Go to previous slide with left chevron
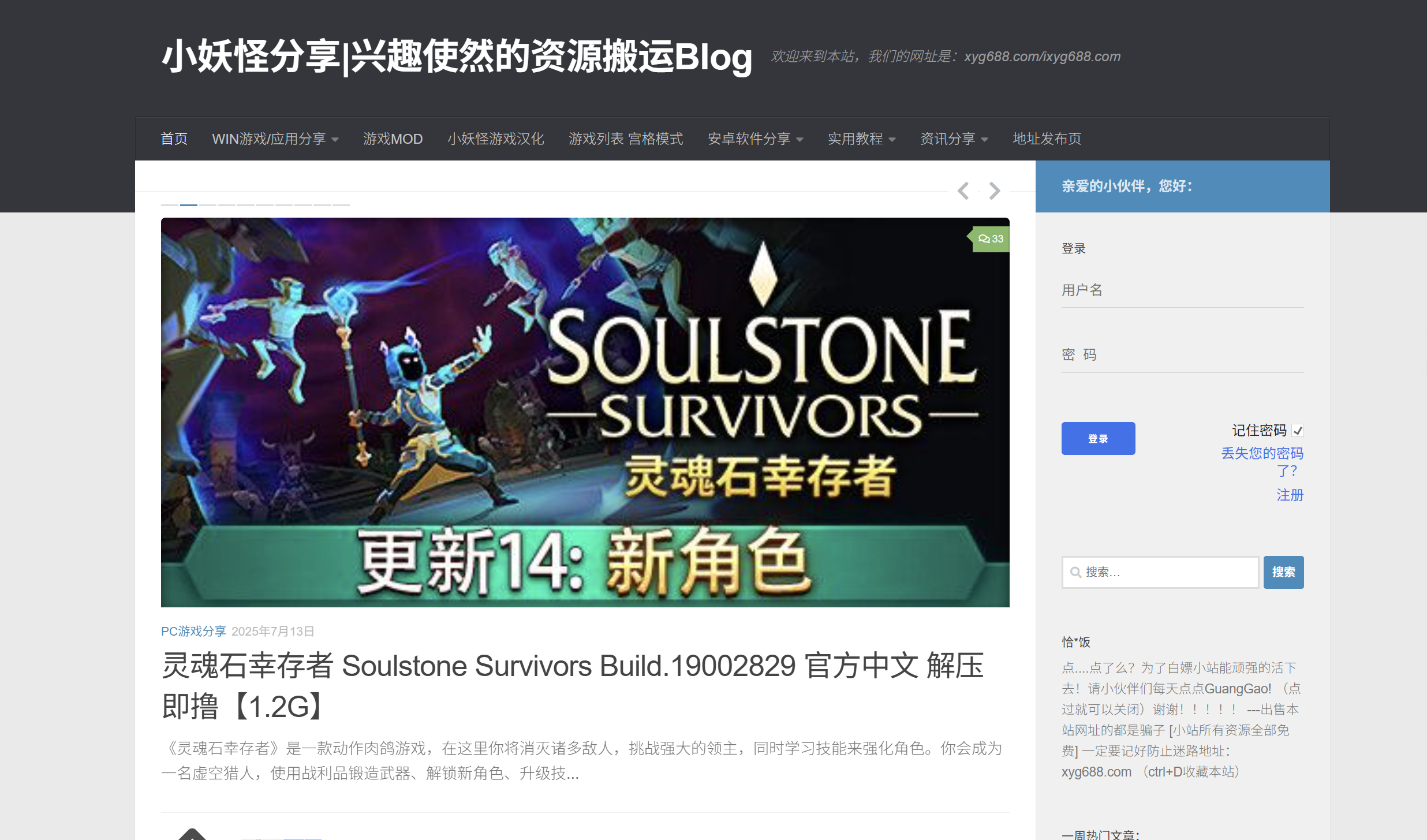This screenshot has height=840, width=1427. [963, 191]
